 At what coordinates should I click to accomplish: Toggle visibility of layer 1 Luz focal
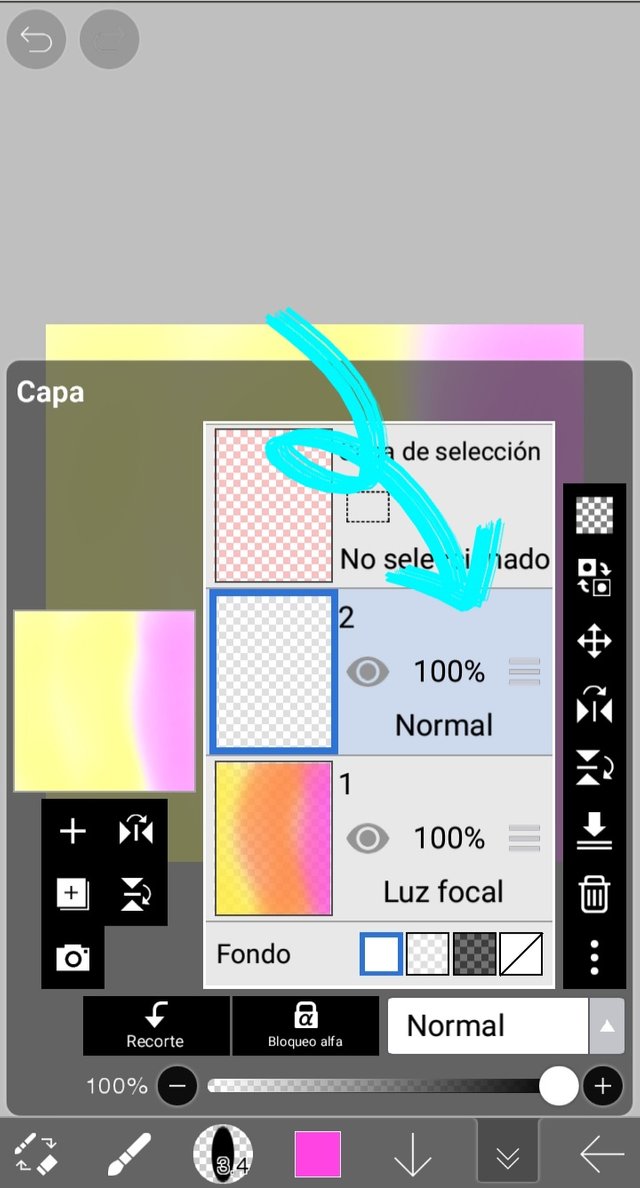[367, 838]
